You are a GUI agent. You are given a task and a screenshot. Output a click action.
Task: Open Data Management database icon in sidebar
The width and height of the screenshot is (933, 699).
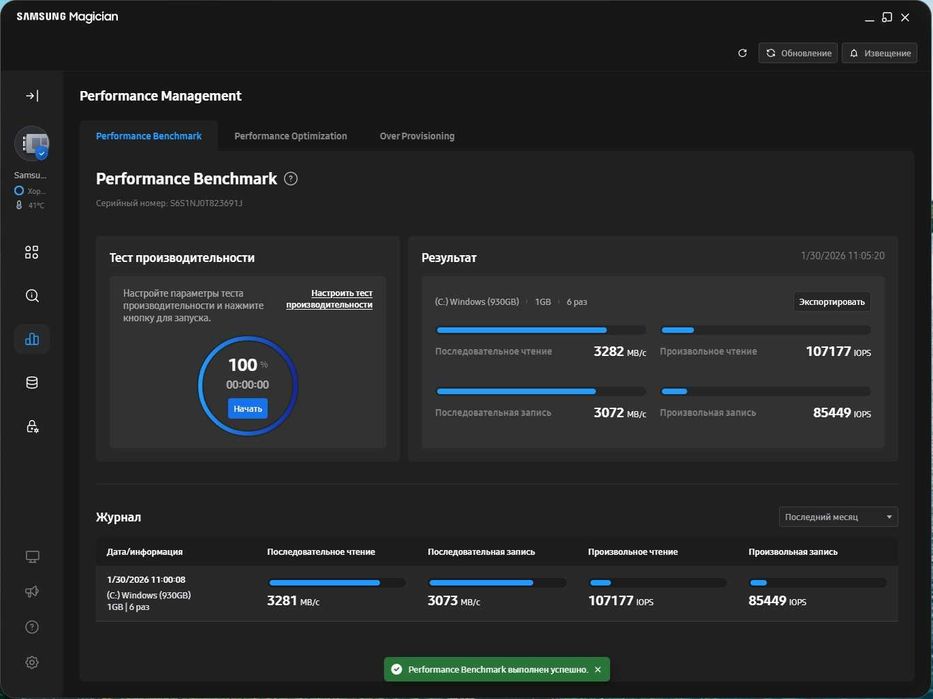click(x=32, y=383)
